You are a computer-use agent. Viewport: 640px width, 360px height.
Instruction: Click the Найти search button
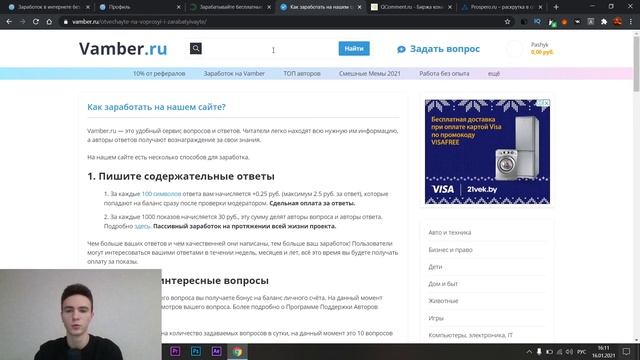(x=354, y=48)
